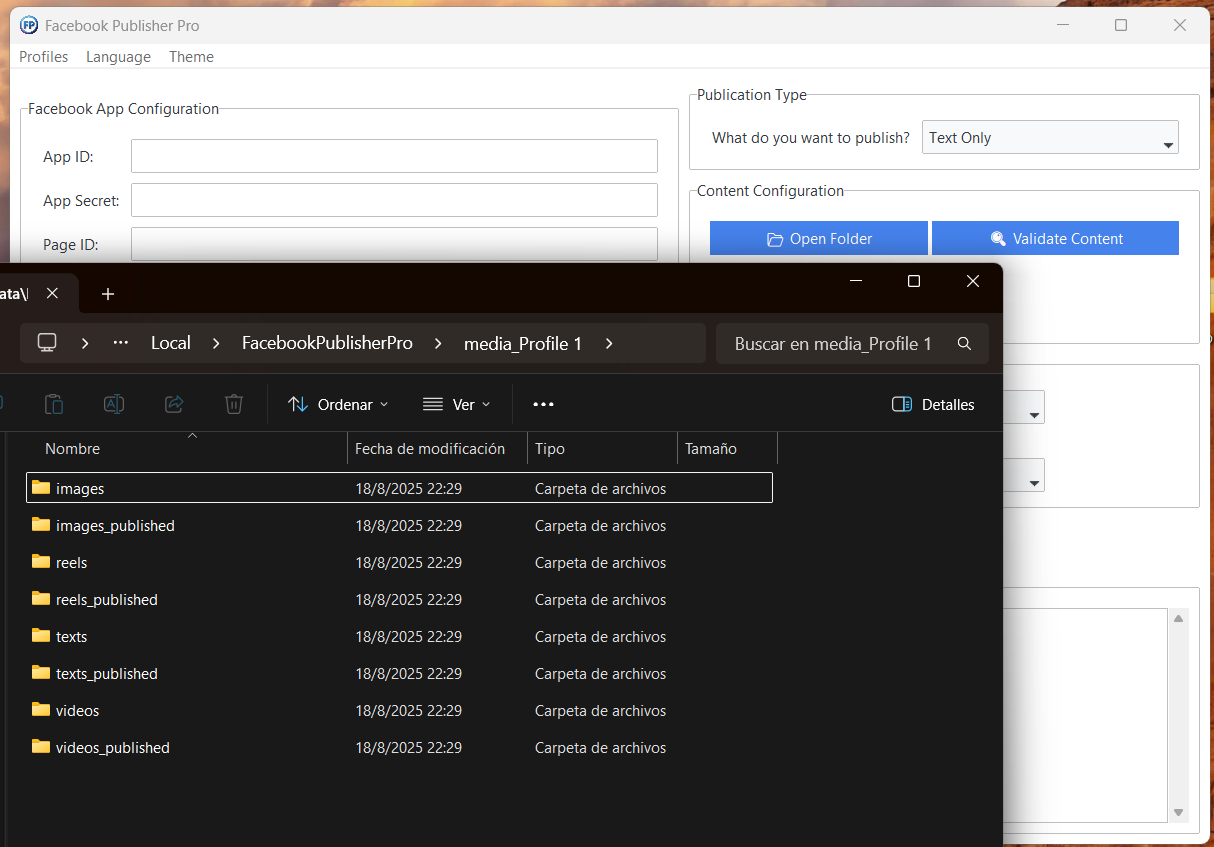Click the Paste clipboard icon in Explorer toolbar
The height and width of the screenshot is (847, 1214).
54,404
